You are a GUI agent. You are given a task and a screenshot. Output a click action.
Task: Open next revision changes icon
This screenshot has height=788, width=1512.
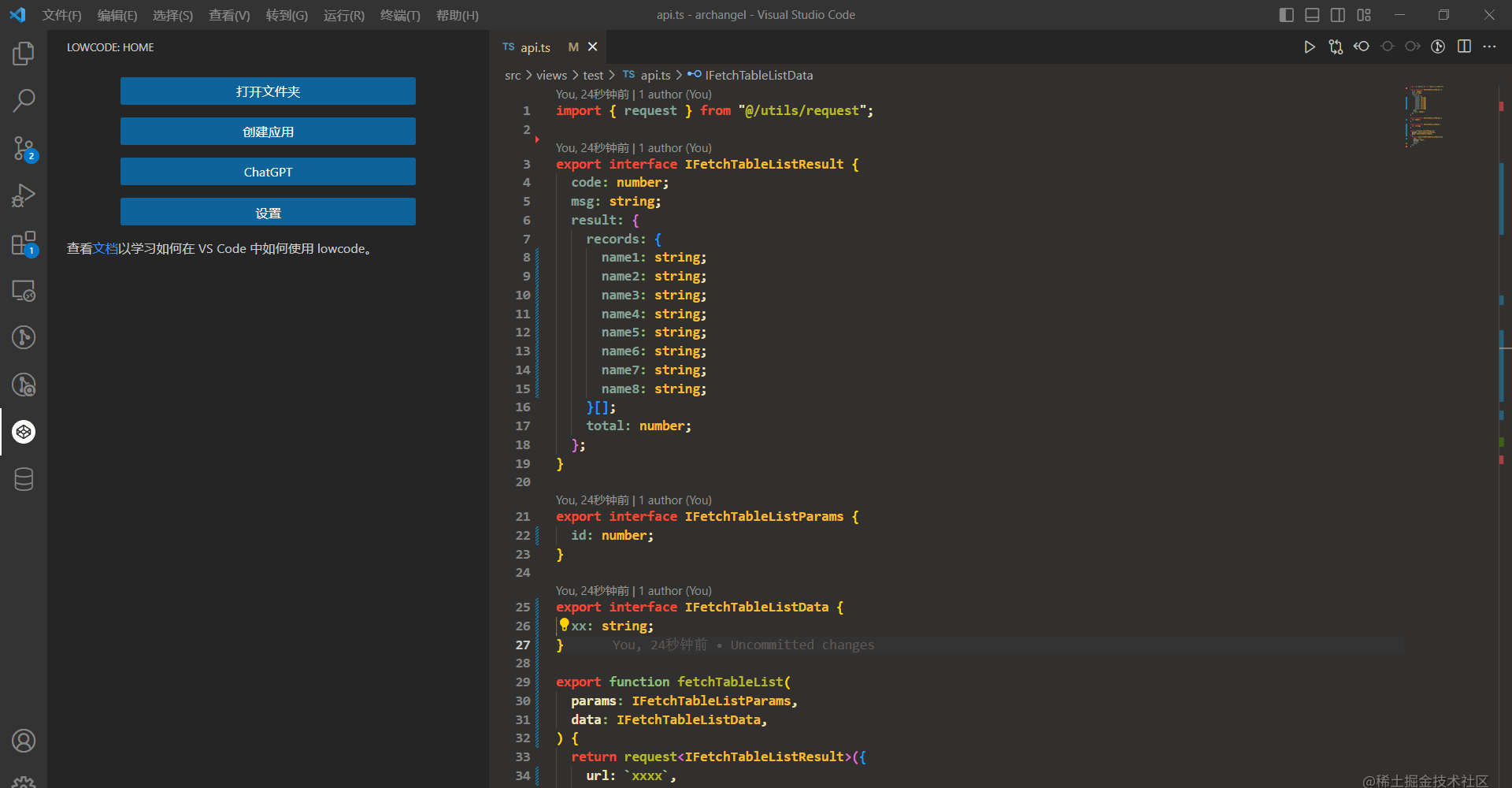pos(1413,47)
